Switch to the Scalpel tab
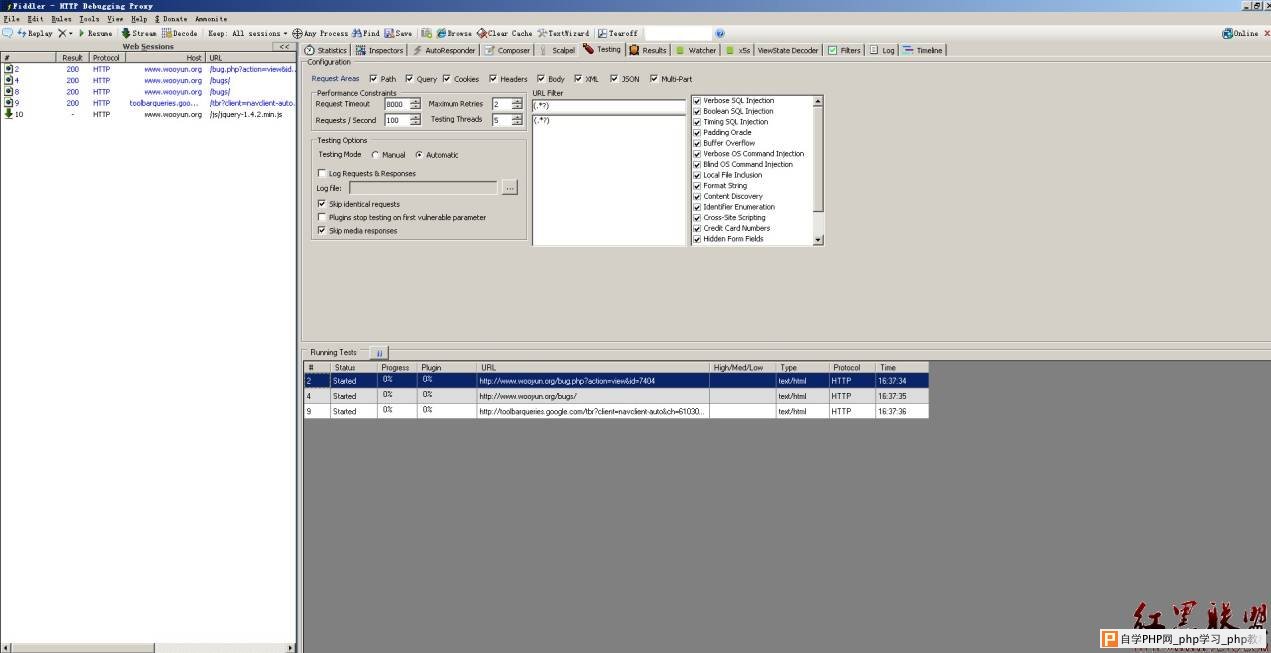1271x653 pixels. 557,50
